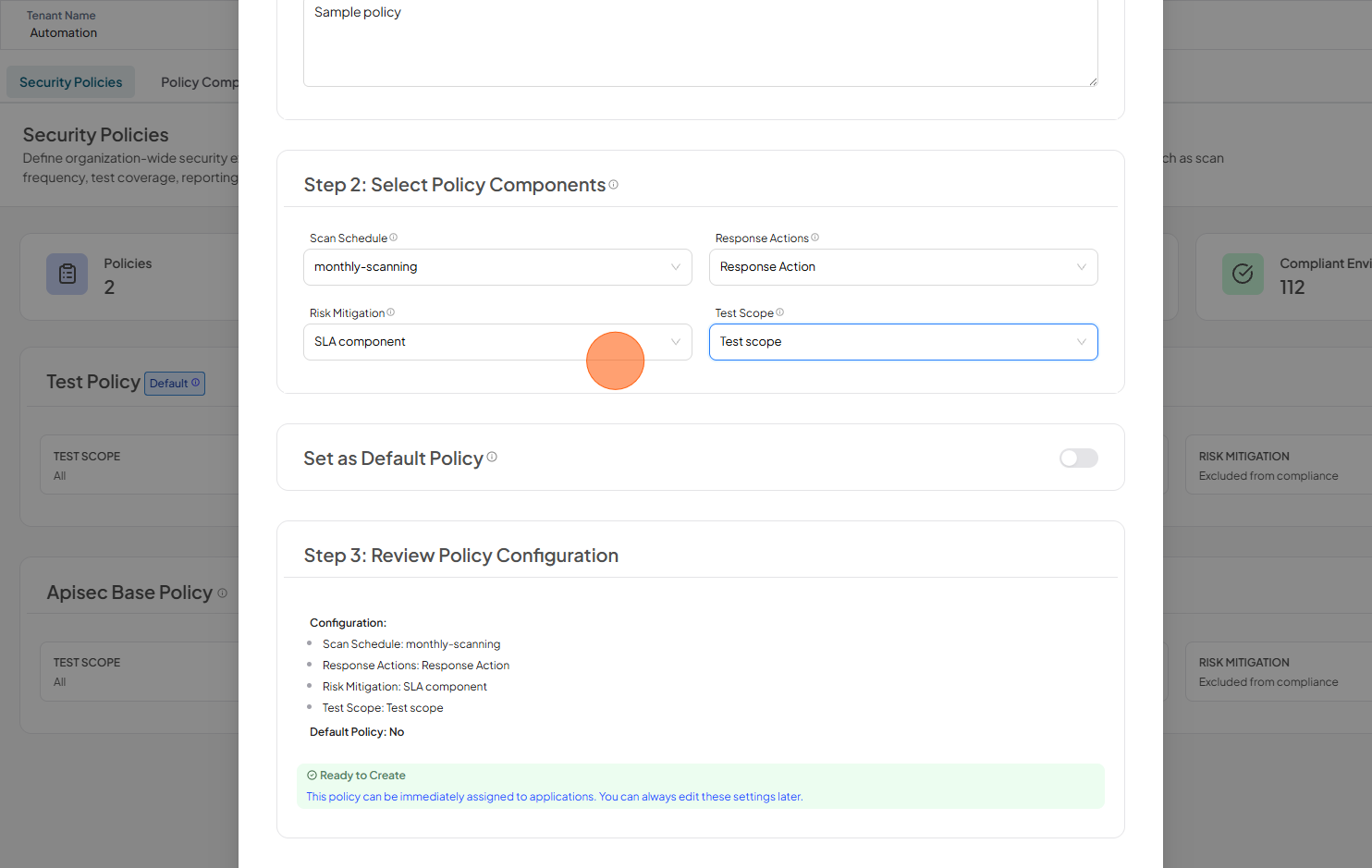This screenshot has height=868, width=1372.
Task: Open the Test Scope dropdown
Action: pyautogui.click(x=903, y=342)
